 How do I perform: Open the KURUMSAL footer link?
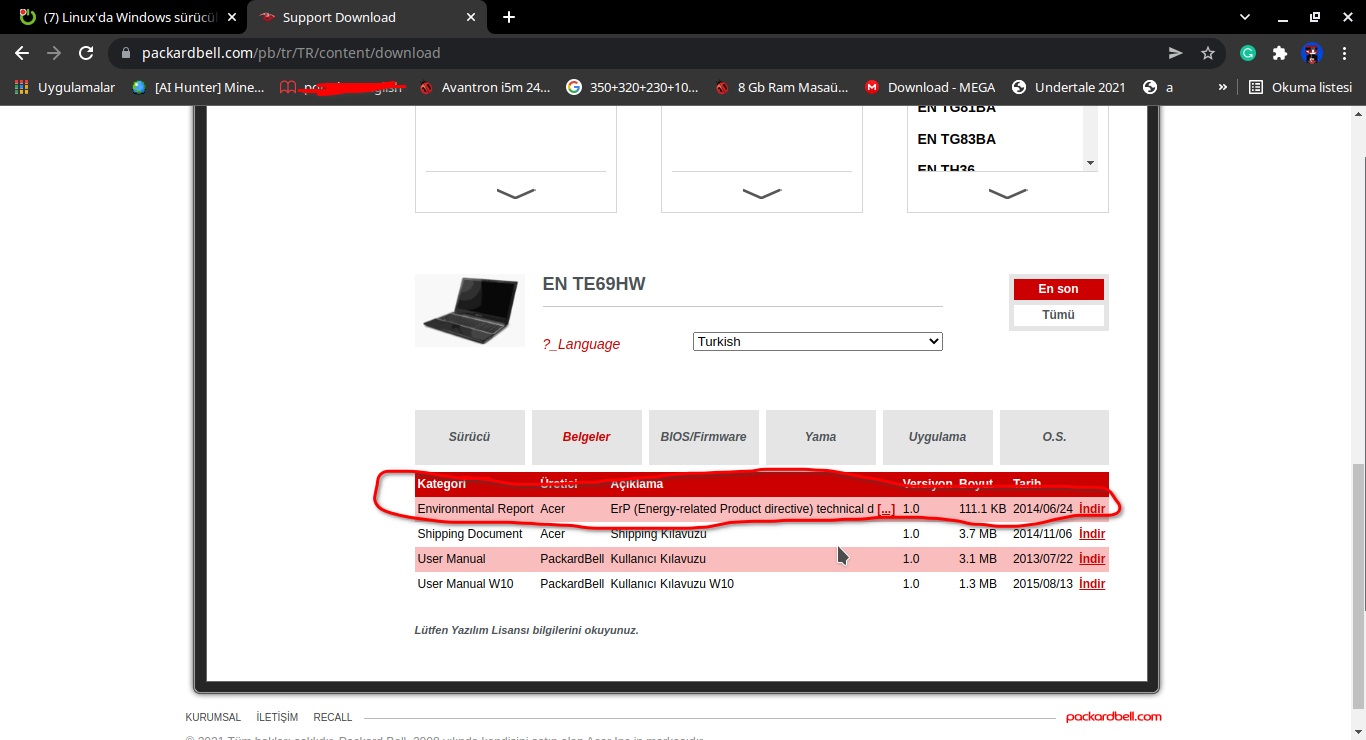tap(213, 717)
